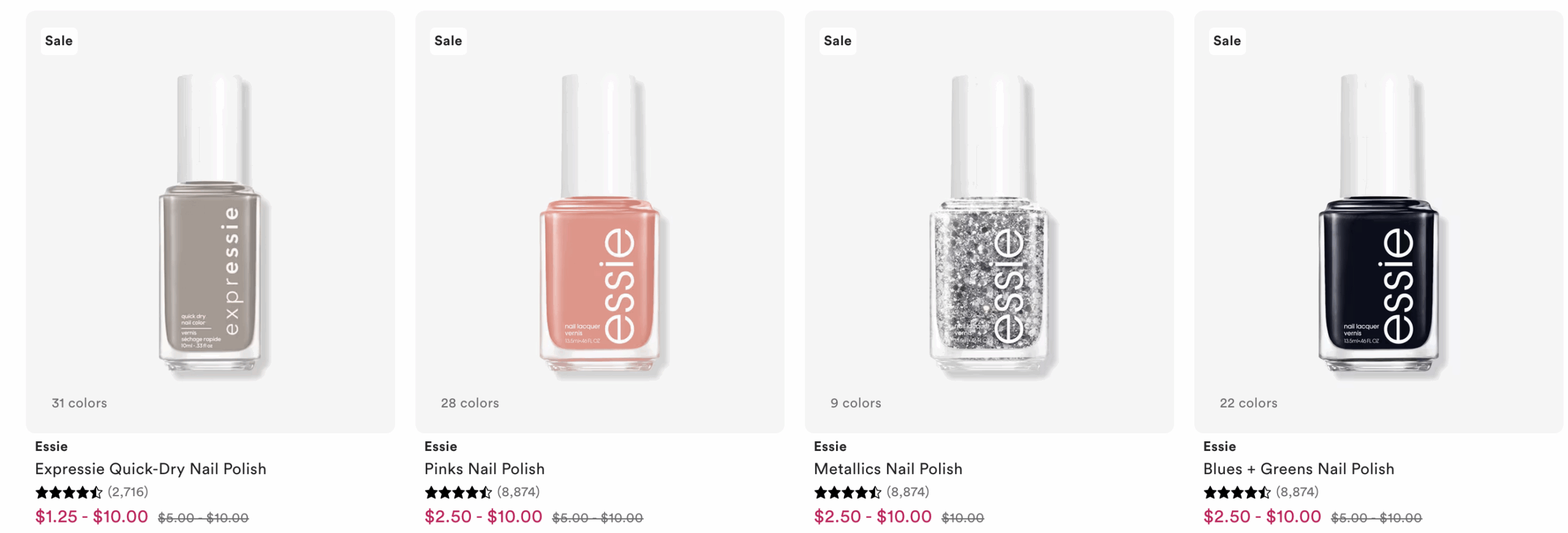1568x533 pixels.
Task: Click Expressie Quick-Dry Nail Polish title
Action: coord(151,469)
